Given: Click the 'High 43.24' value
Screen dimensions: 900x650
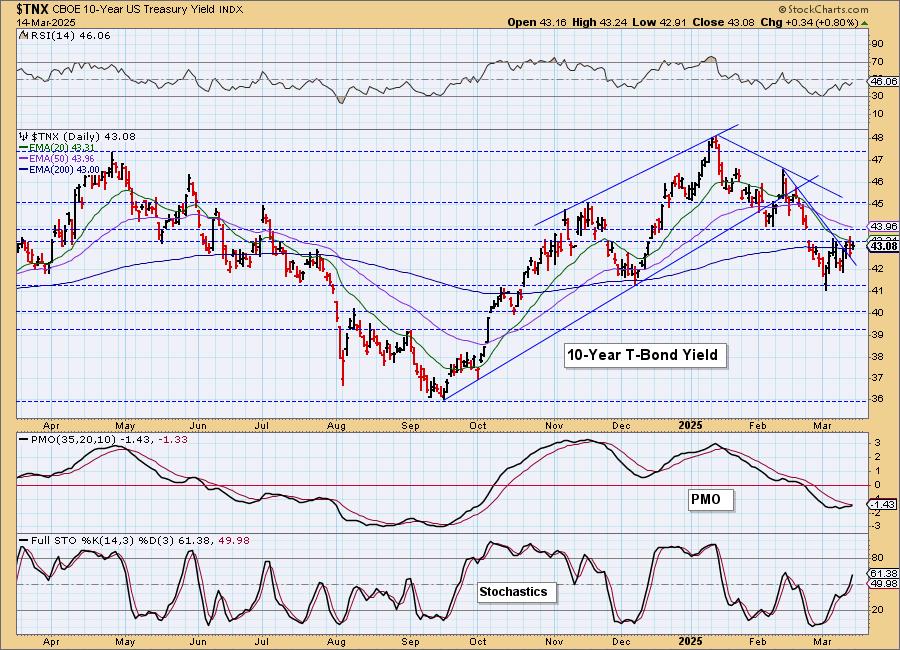Looking at the screenshot, I should pos(599,22).
